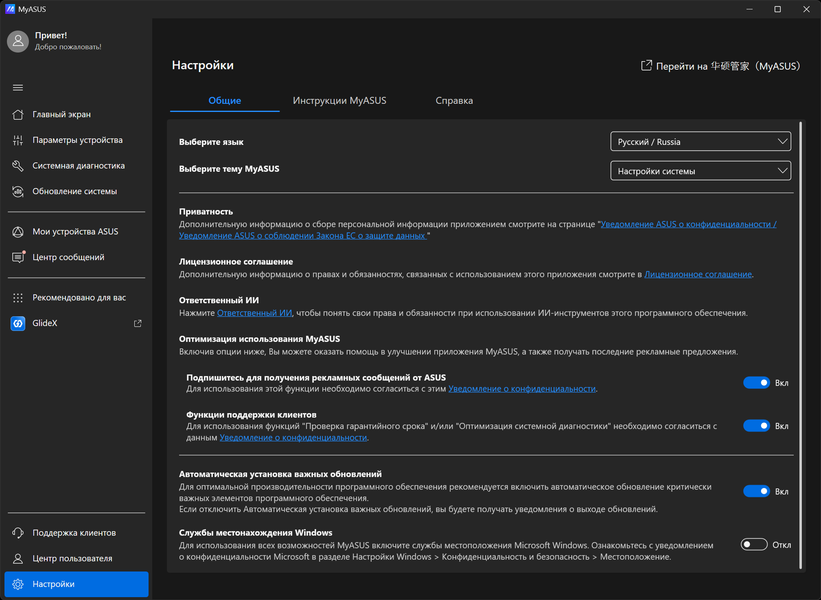Toggle Функции поддержки клиентов switch
821x600 pixels.
756,425
